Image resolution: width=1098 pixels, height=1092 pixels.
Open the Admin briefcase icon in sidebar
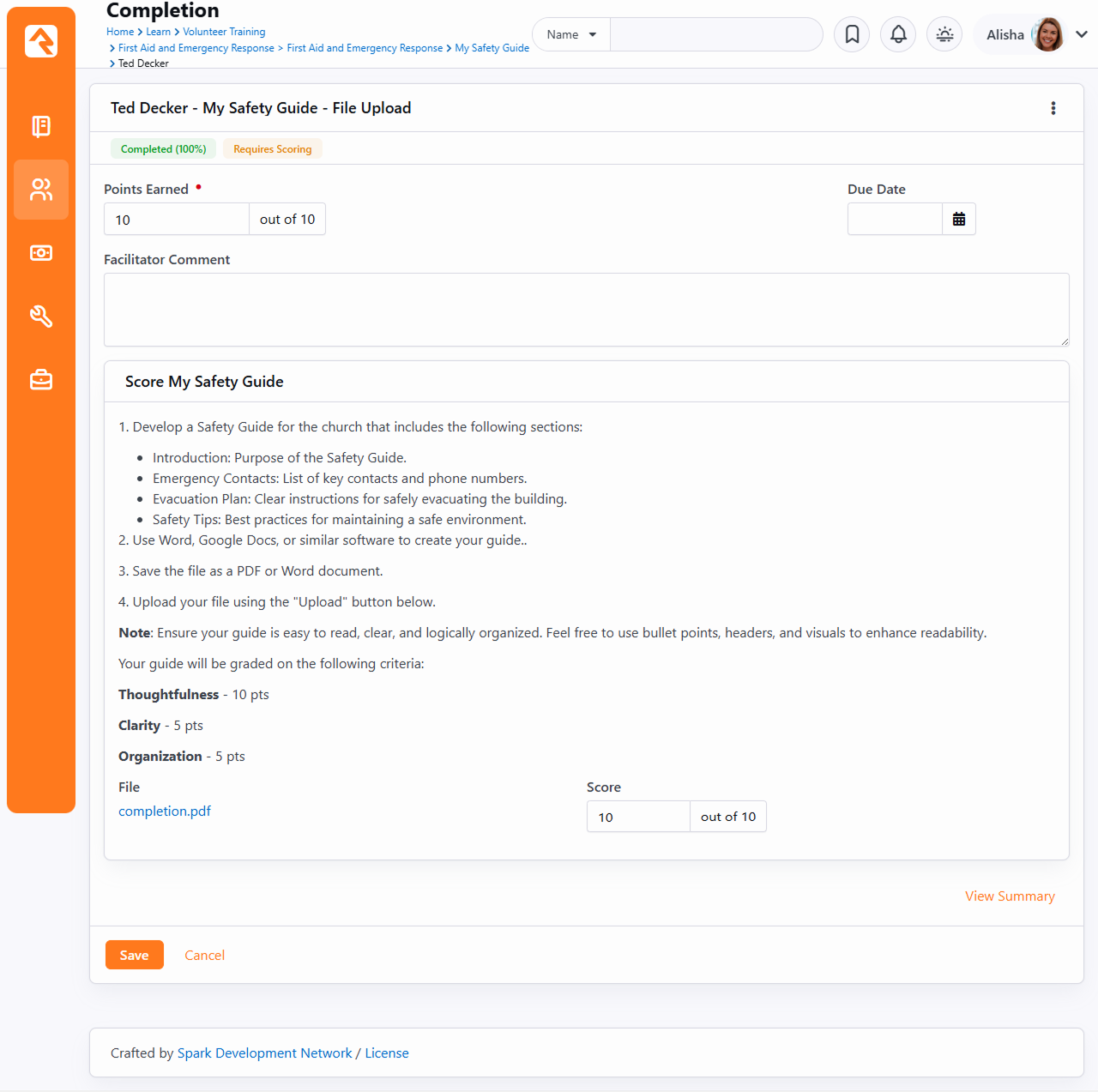coord(41,379)
